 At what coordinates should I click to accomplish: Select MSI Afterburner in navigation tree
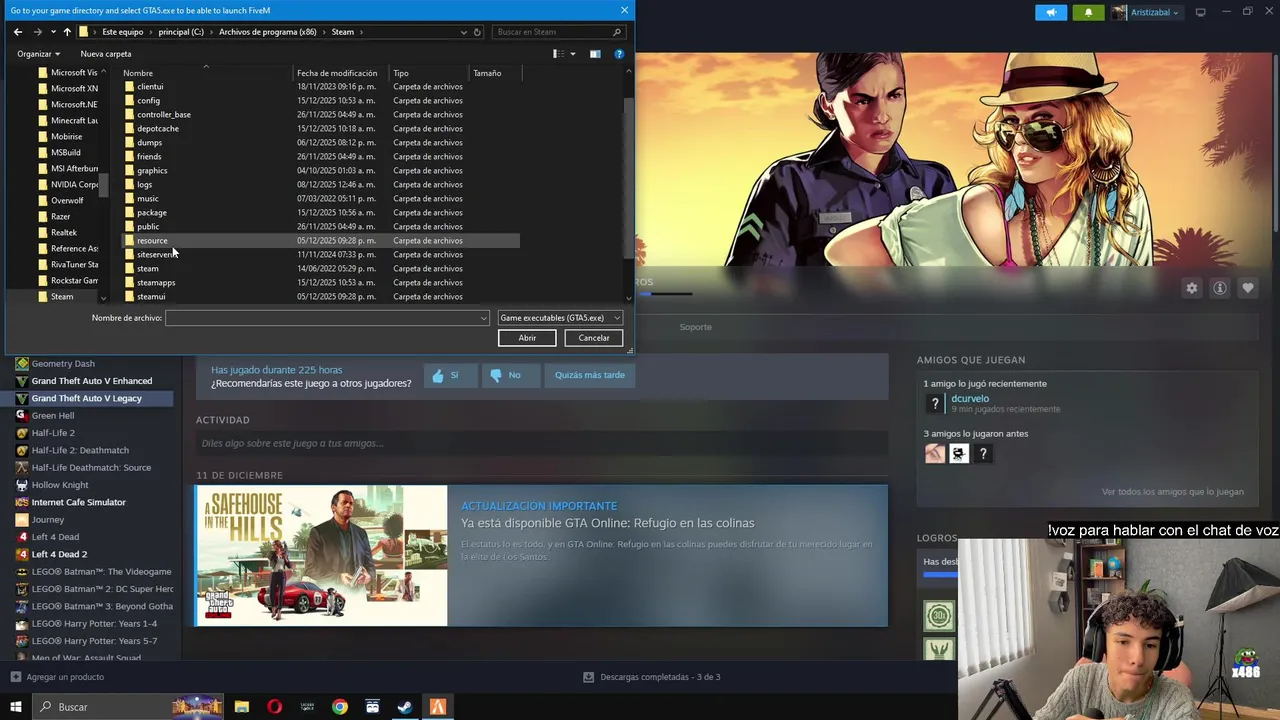click(68, 168)
